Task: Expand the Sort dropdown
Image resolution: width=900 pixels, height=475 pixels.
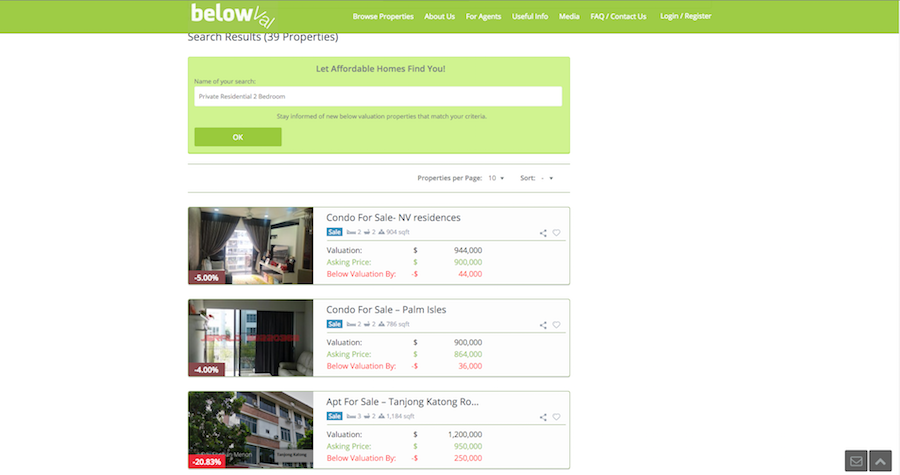Action: coord(547,178)
